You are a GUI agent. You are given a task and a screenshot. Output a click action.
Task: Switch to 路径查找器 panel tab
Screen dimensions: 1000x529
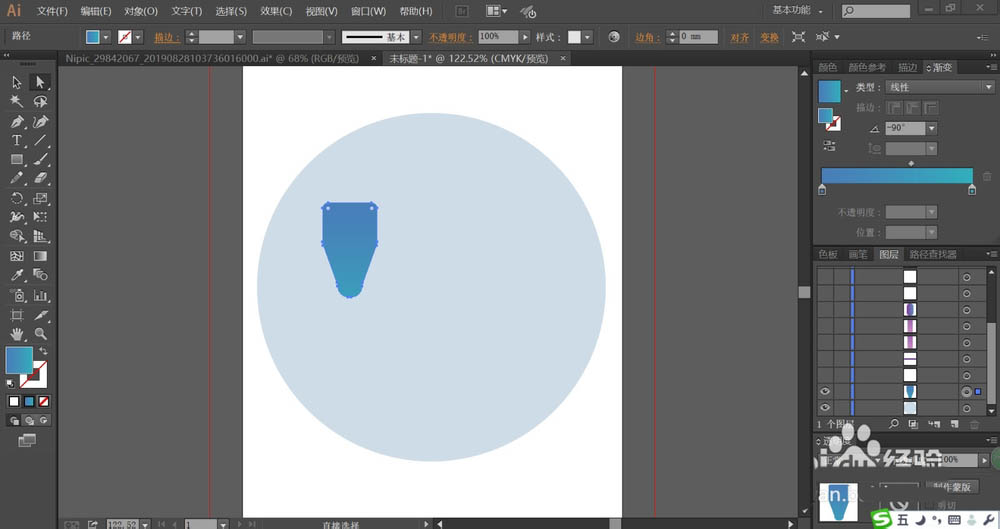pos(932,254)
